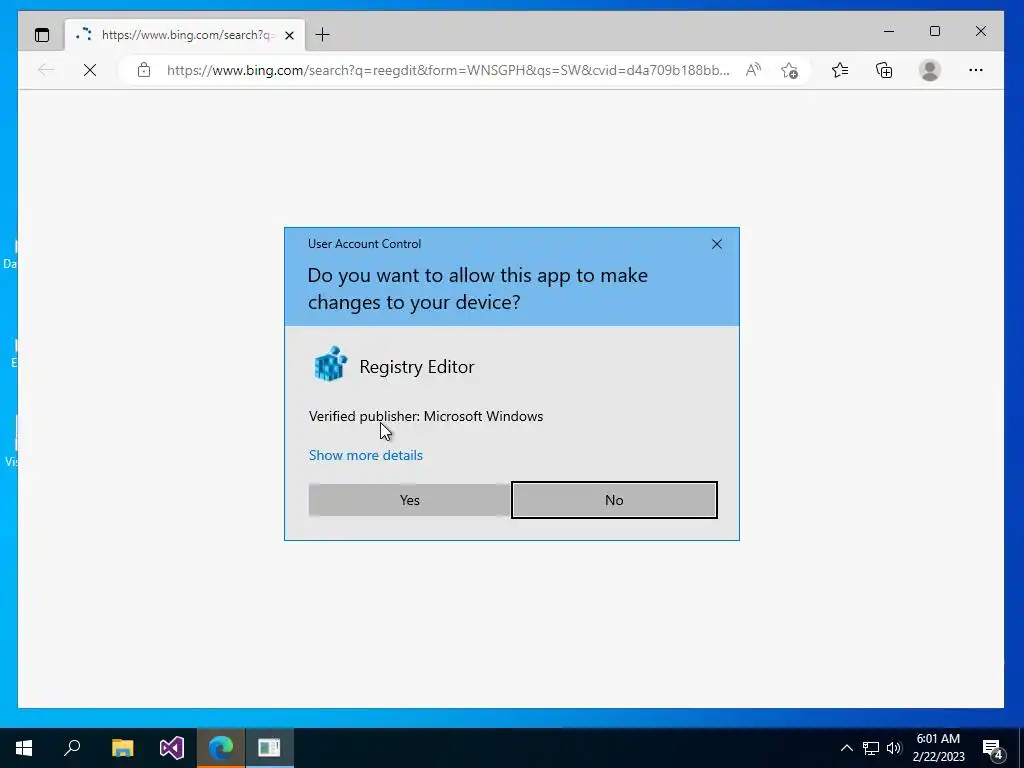Show hidden system tray icons
The image size is (1024, 768).
pyautogui.click(x=846, y=748)
